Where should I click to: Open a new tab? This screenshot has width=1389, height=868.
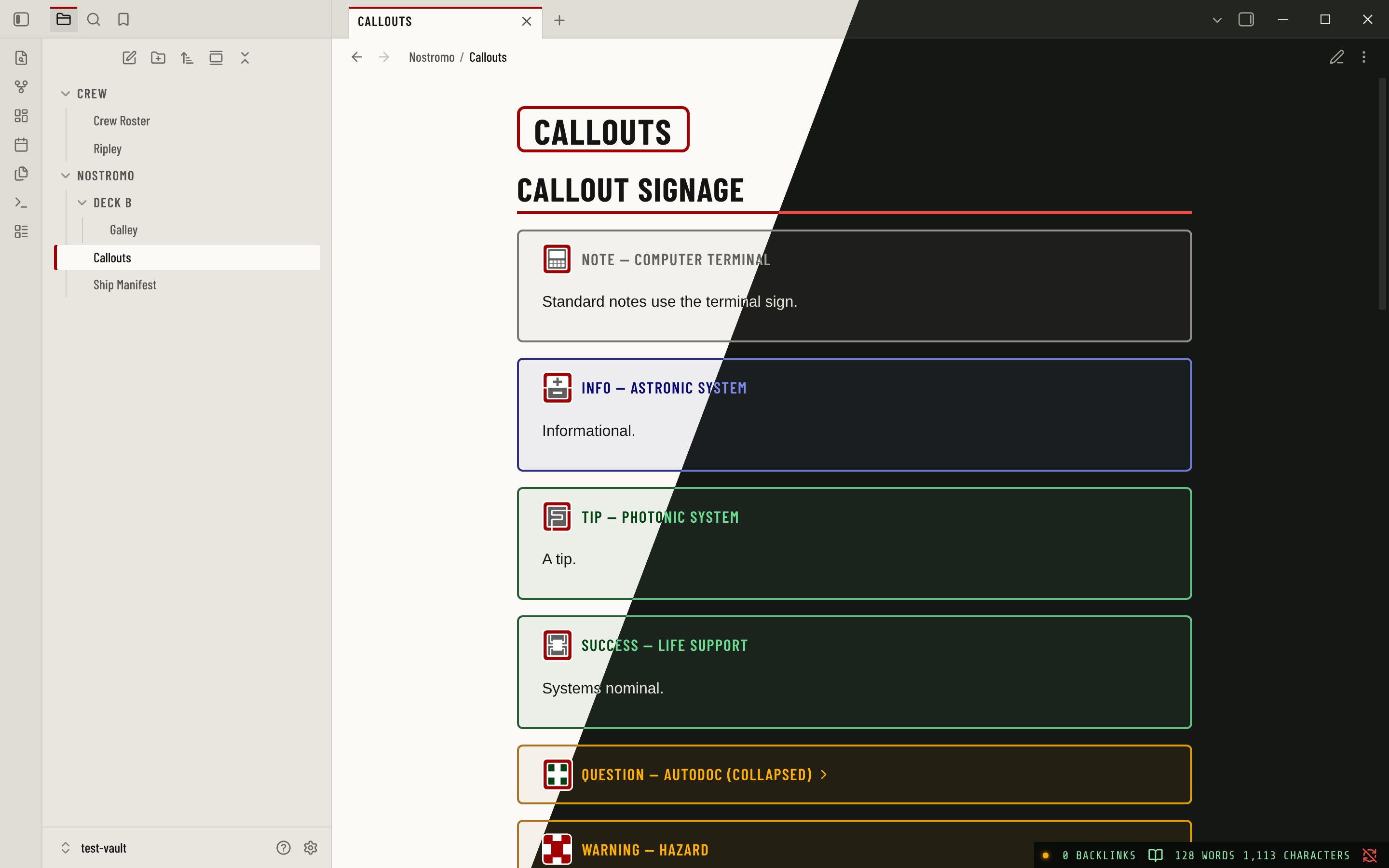point(559,21)
